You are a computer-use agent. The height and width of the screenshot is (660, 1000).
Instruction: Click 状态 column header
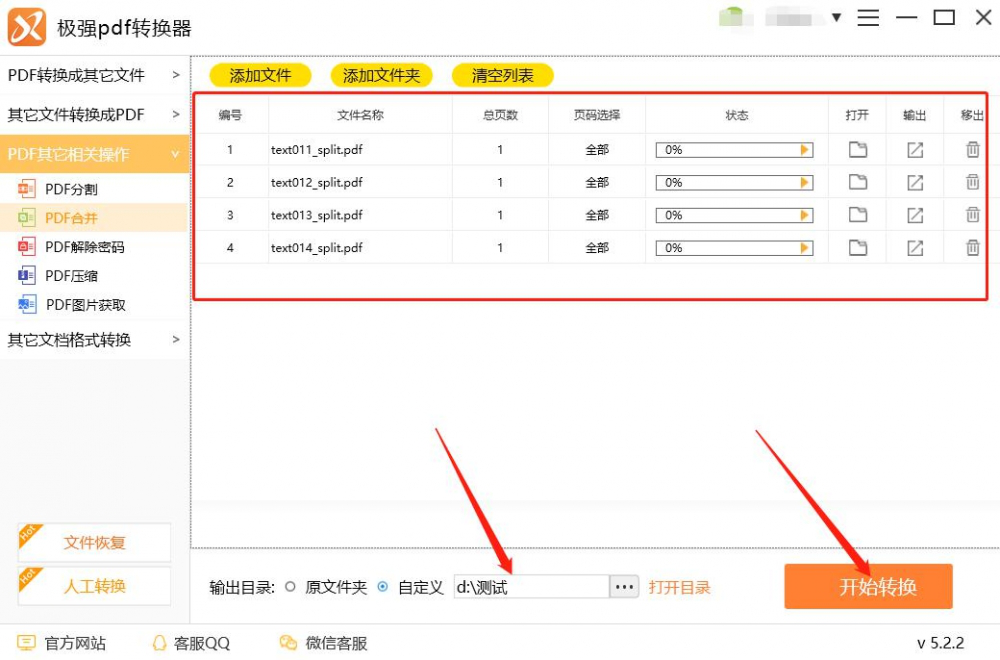pos(737,115)
